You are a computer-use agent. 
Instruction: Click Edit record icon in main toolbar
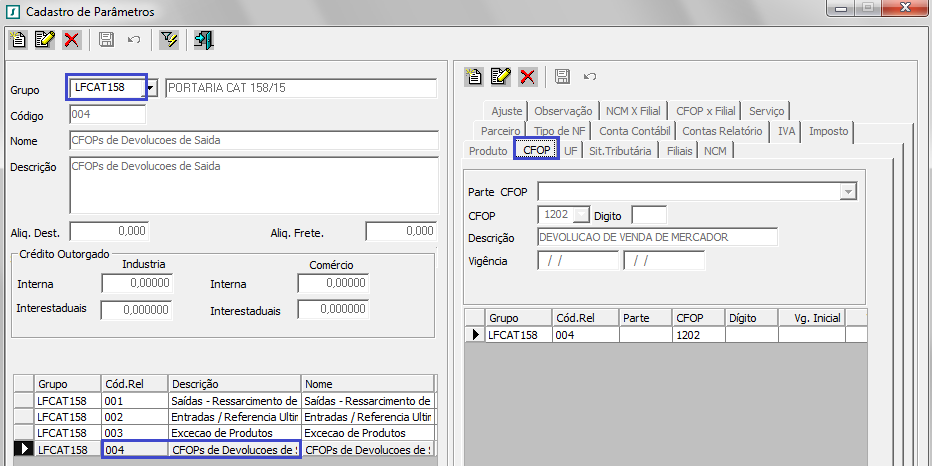pos(45,40)
